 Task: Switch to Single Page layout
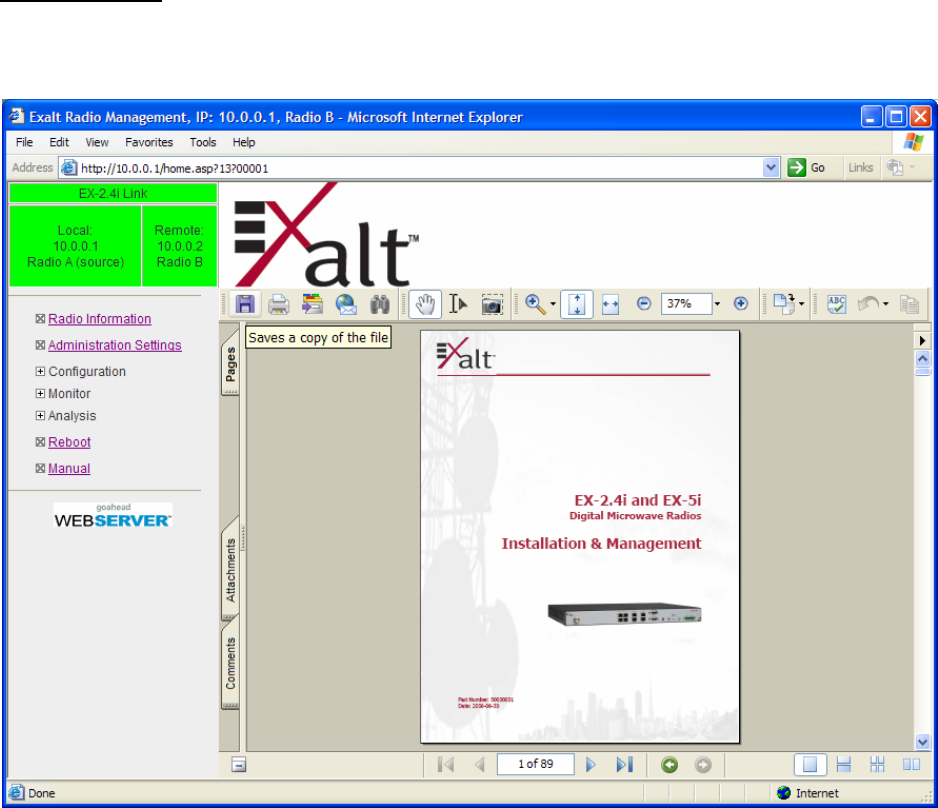point(810,764)
